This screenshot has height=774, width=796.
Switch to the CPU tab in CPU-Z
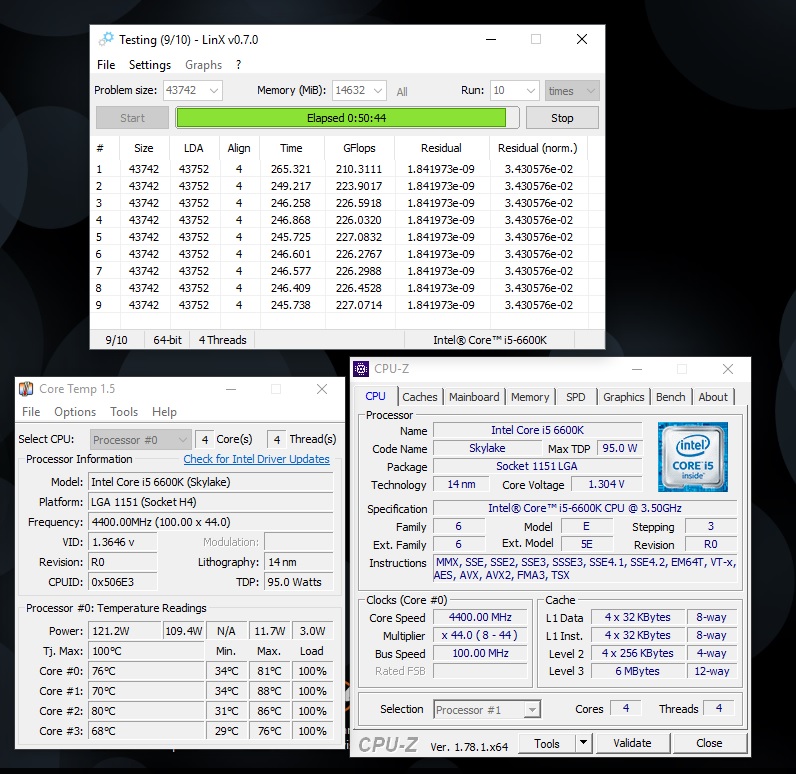pyautogui.click(x=376, y=396)
